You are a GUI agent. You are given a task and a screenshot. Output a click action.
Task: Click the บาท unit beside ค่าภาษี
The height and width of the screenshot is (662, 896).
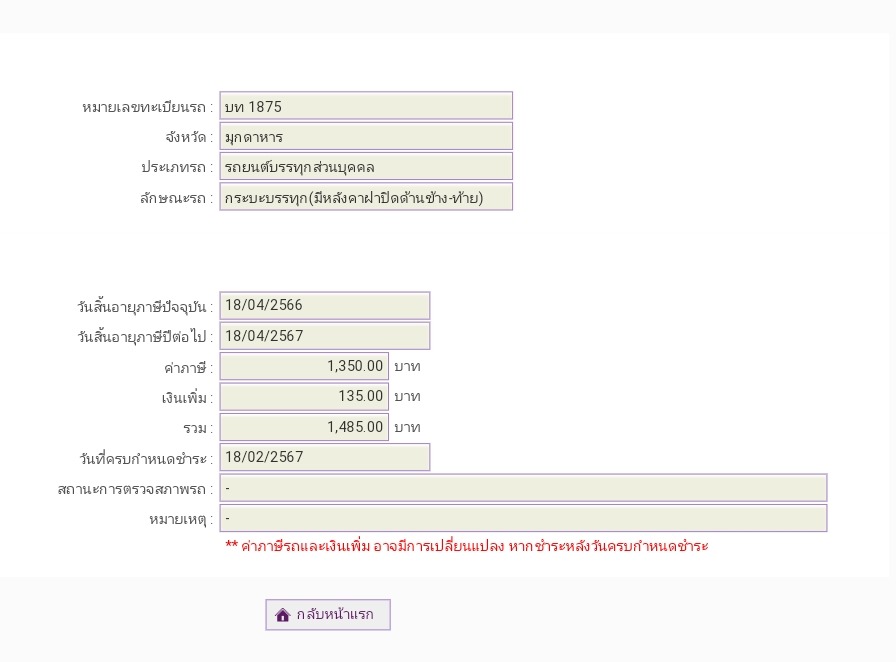coord(407,366)
